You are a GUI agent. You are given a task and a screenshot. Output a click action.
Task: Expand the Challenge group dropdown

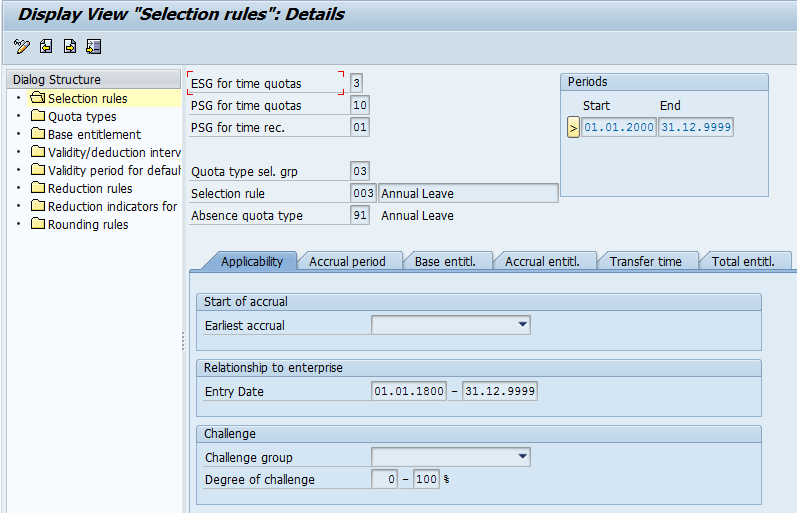[x=522, y=457]
